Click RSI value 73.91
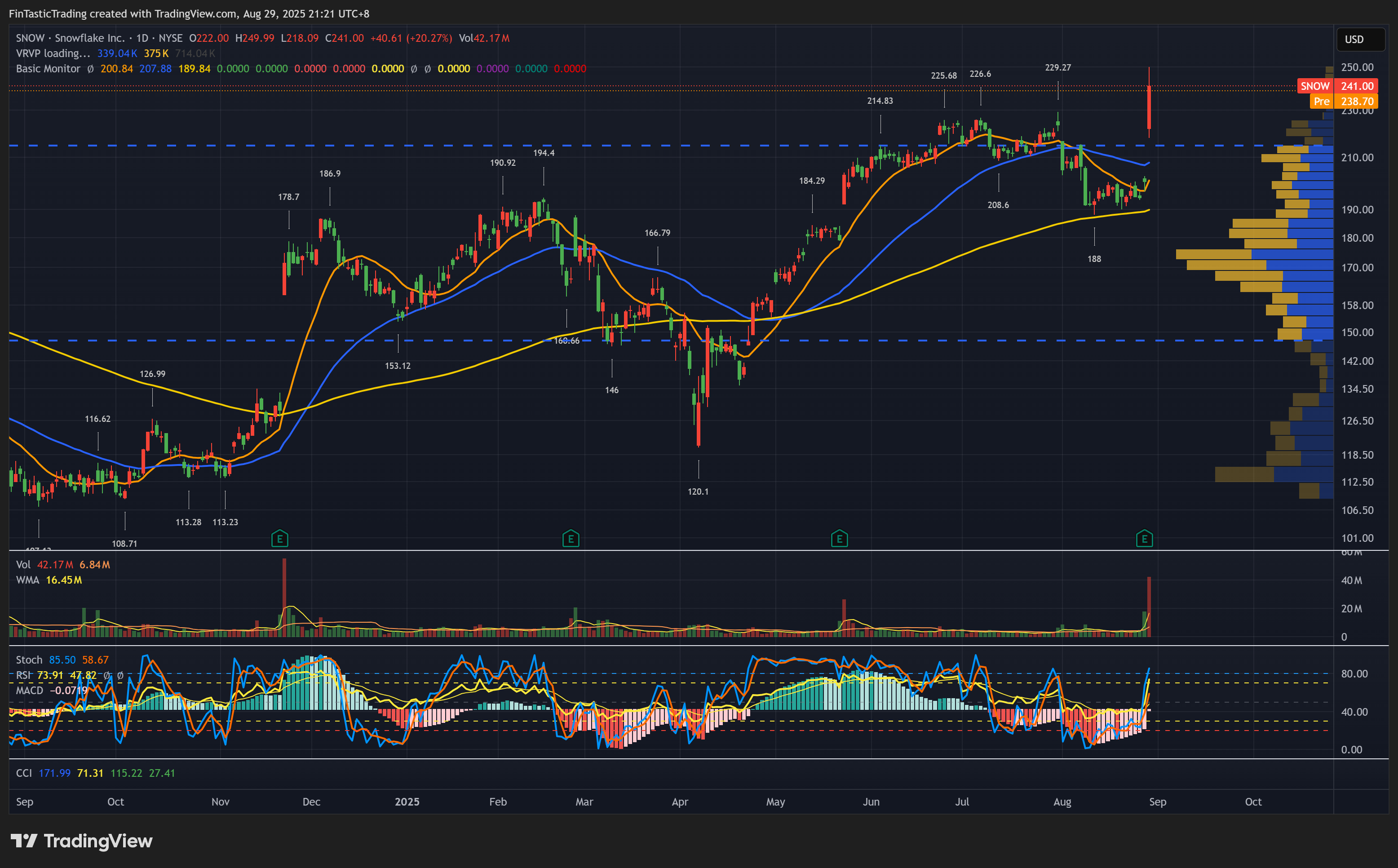Image resolution: width=1398 pixels, height=868 pixels. 50,675
